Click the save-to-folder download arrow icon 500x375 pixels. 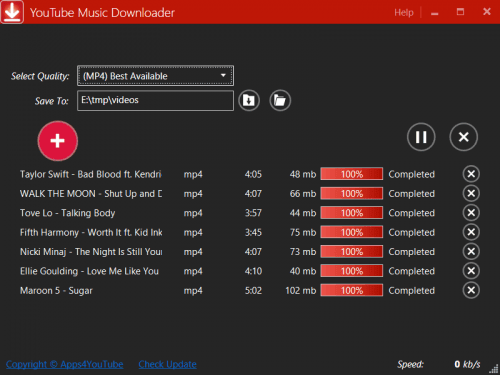249,100
